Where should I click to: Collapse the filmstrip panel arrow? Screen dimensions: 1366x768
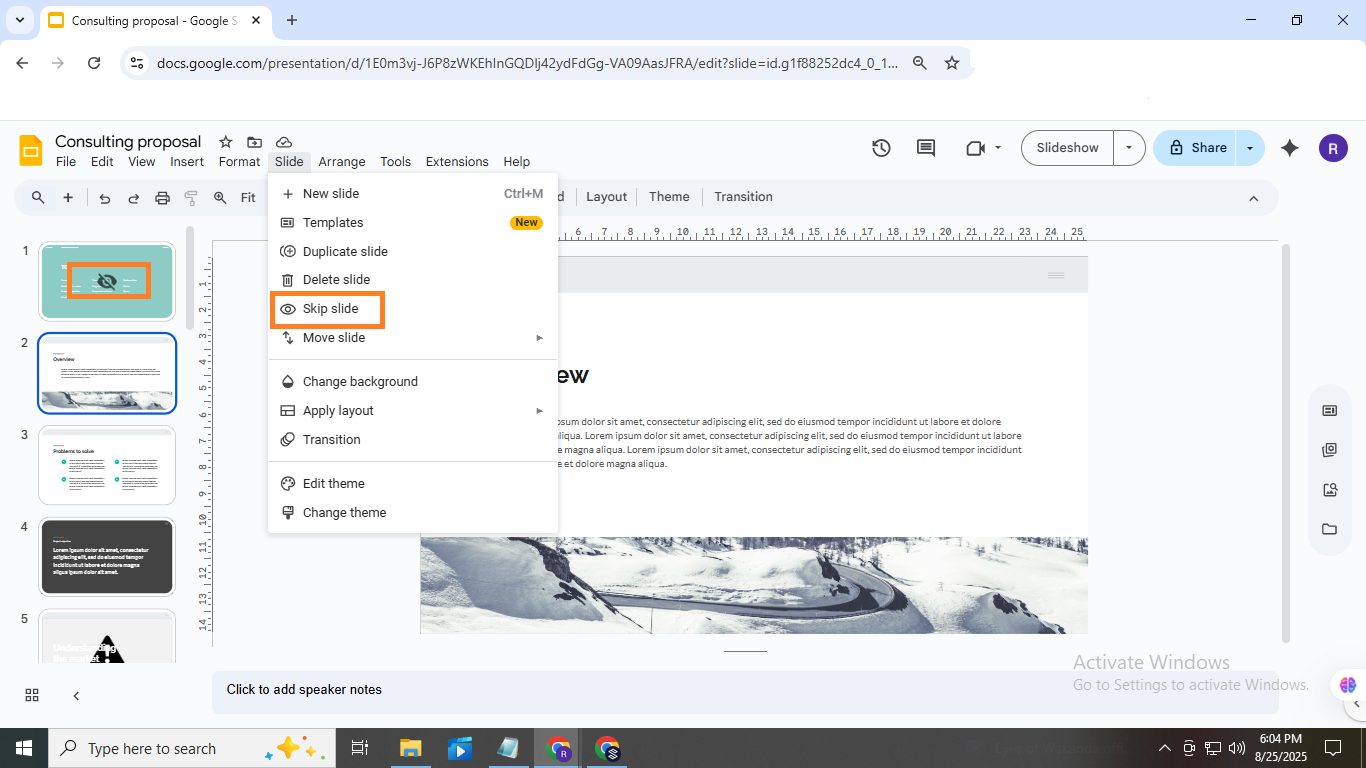tap(76, 695)
